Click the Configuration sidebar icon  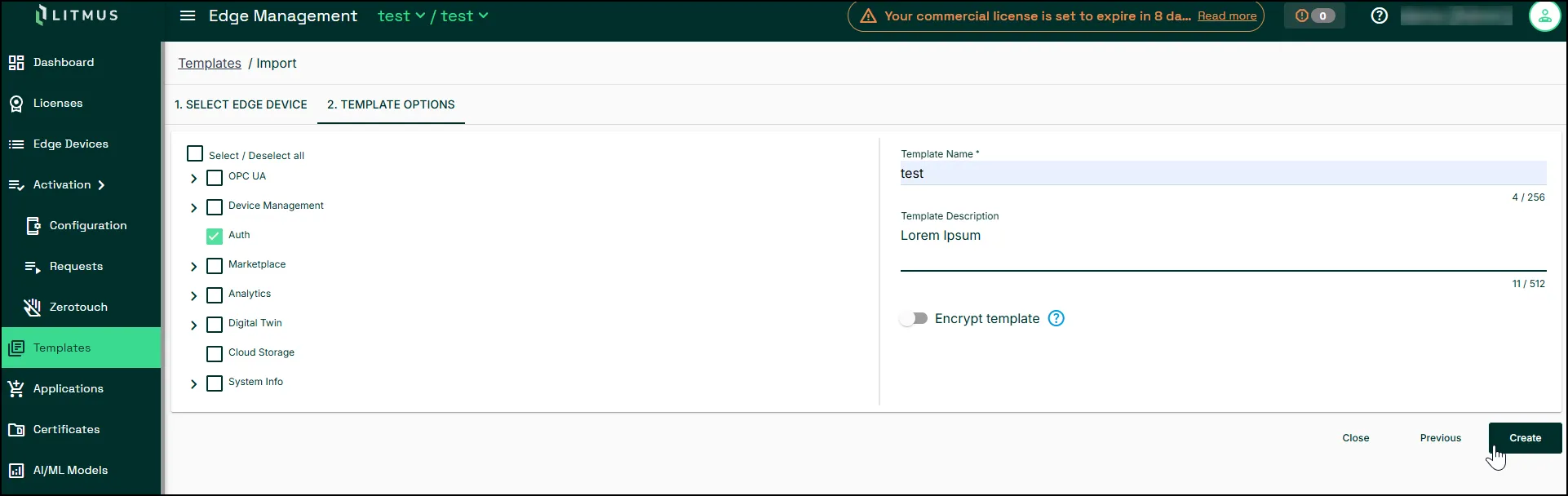[33, 226]
